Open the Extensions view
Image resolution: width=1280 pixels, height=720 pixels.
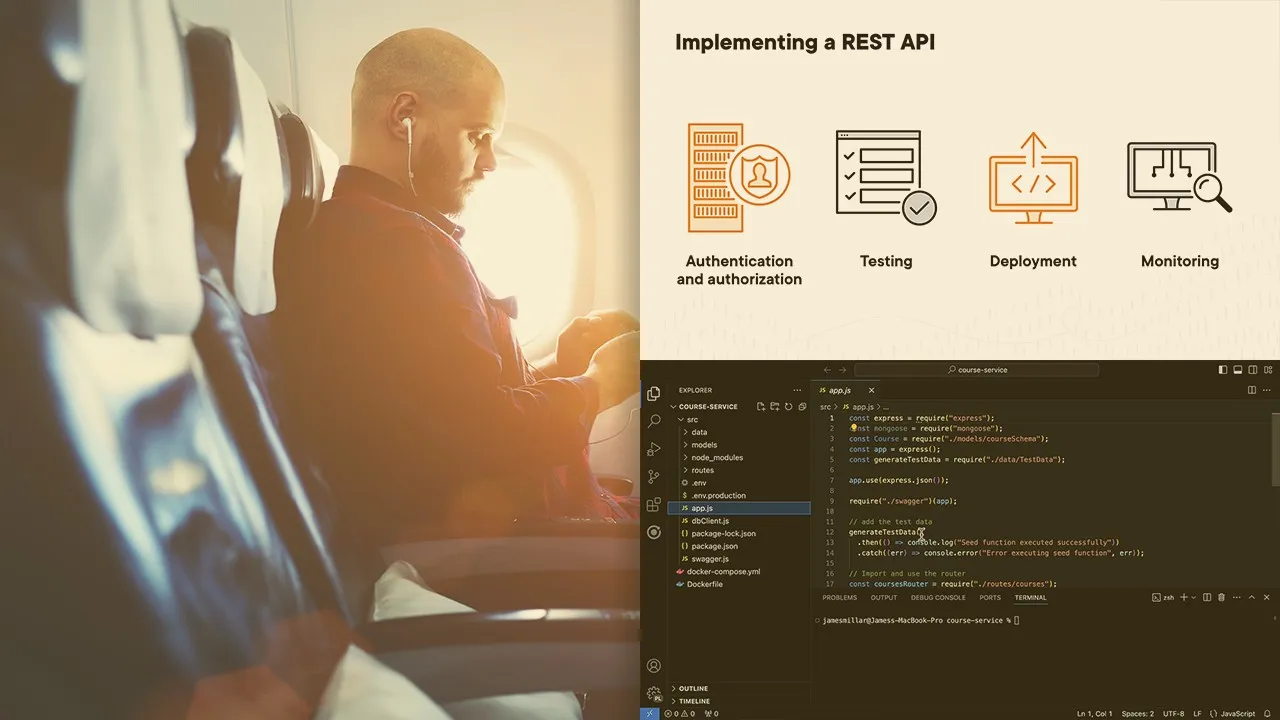[x=654, y=505]
